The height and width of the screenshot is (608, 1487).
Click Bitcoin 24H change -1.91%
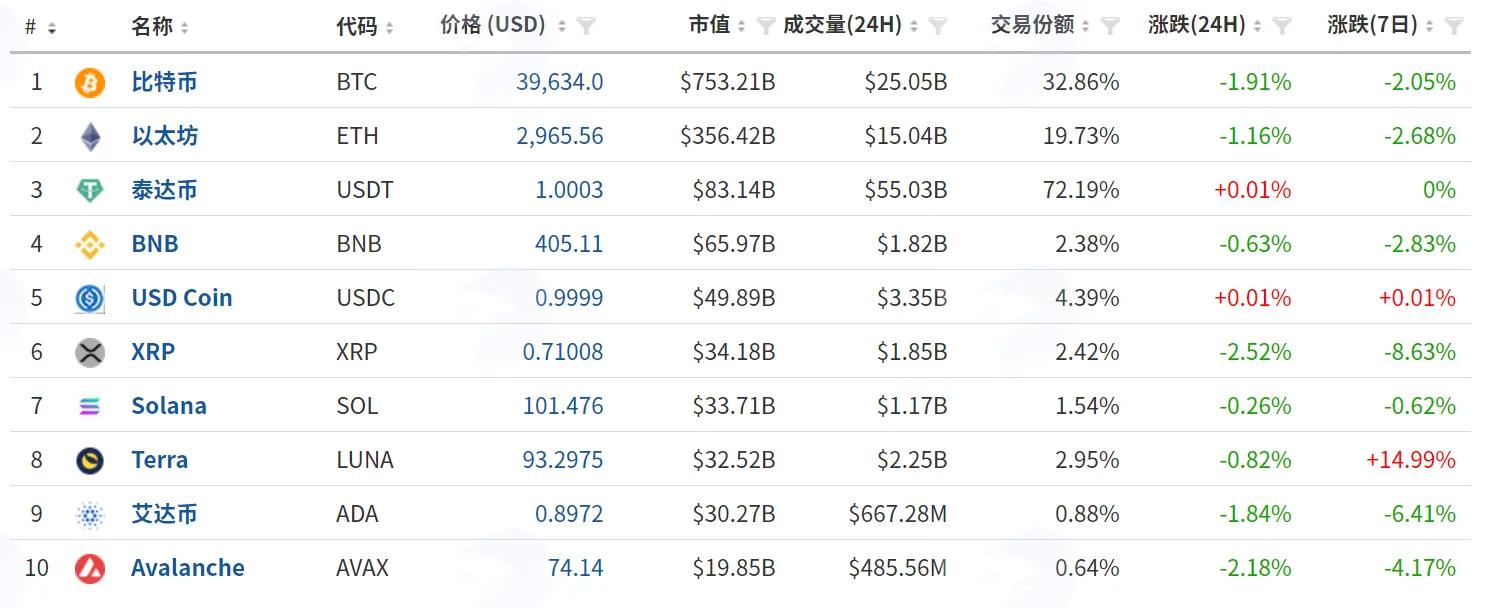(x=1255, y=82)
